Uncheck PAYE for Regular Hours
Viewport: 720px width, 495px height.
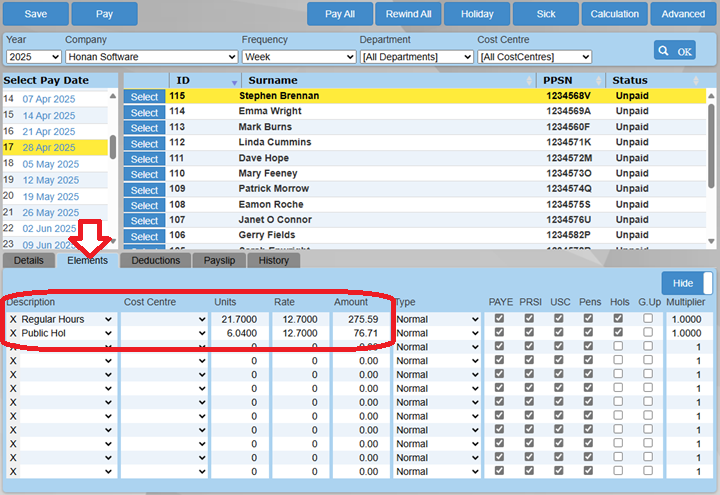click(500, 319)
